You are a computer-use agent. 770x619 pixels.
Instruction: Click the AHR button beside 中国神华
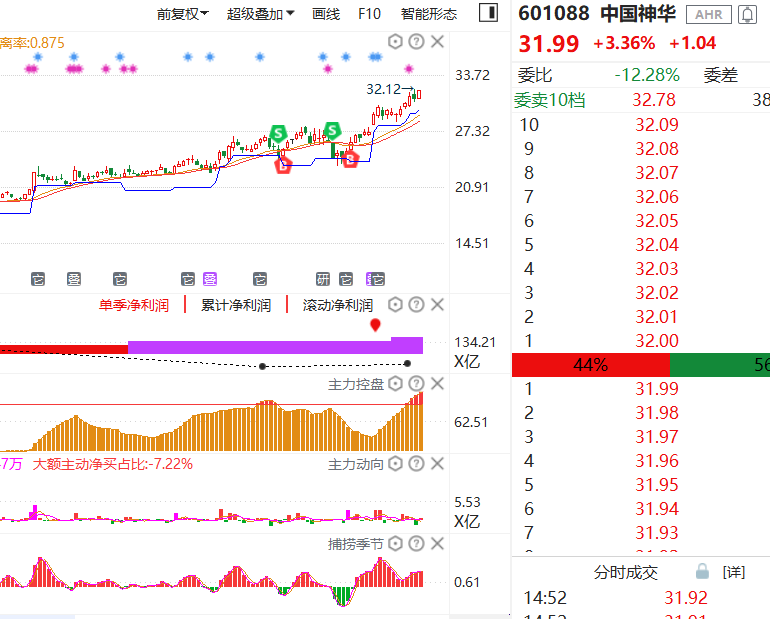pyautogui.click(x=709, y=15)
